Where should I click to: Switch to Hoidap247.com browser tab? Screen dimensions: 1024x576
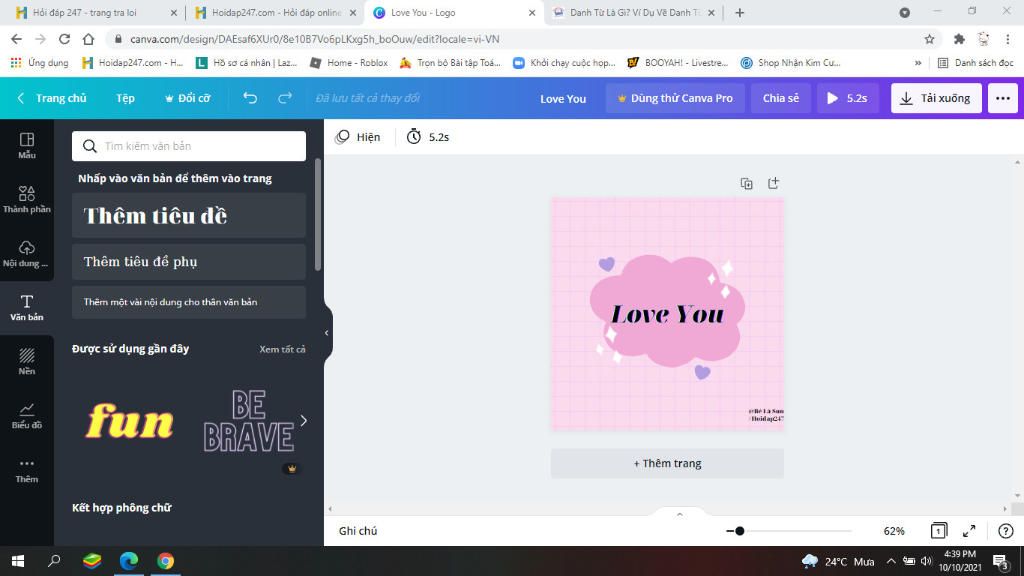click(275, 12)
